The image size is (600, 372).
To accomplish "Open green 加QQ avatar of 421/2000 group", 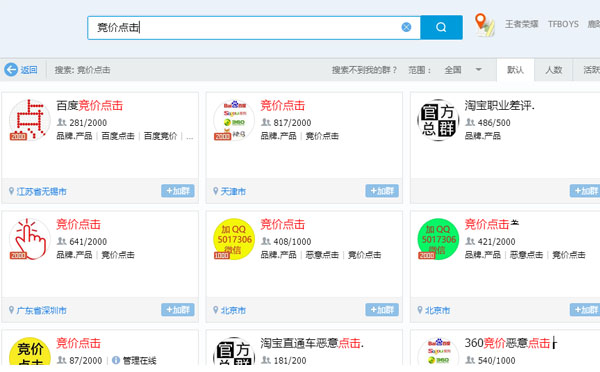I will click(x=438, y=239).
